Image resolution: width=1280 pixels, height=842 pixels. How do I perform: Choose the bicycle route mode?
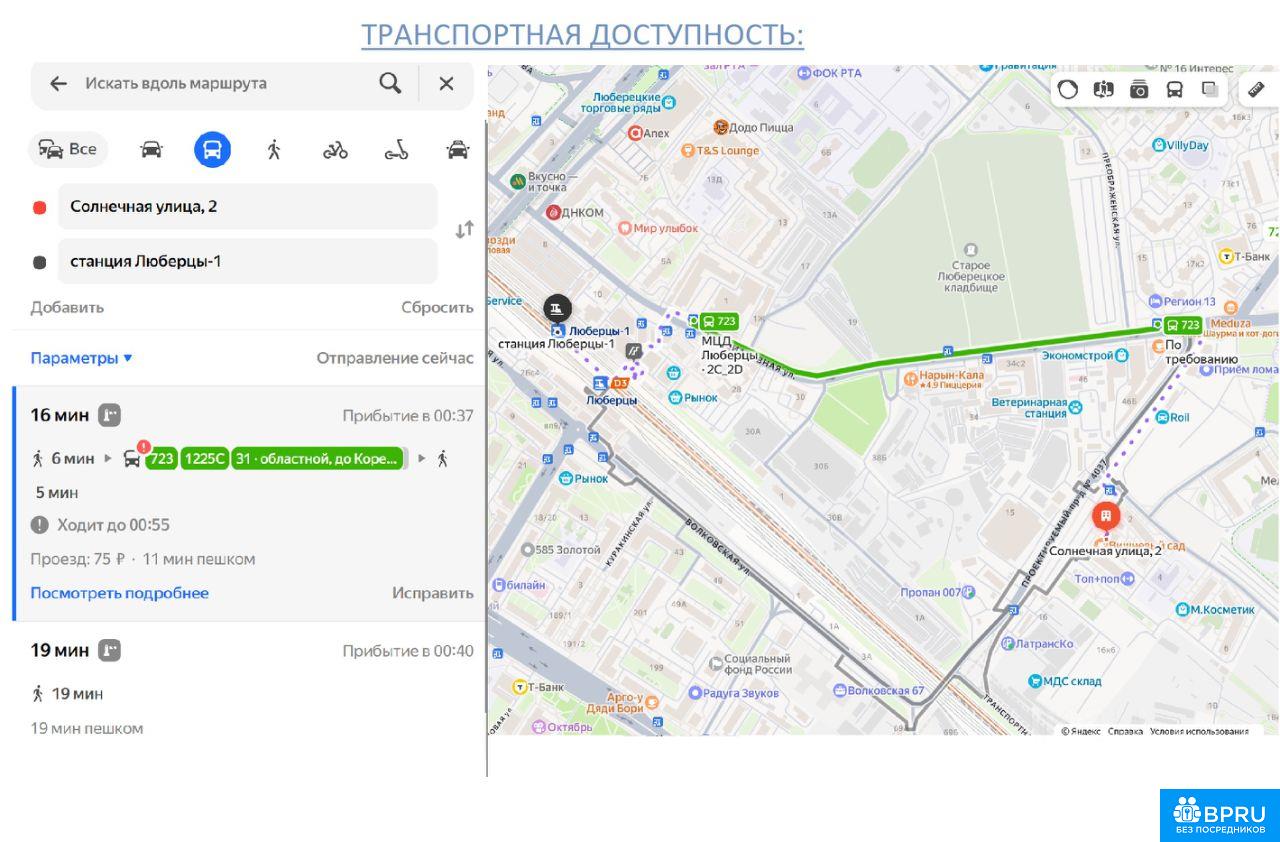(x=335, y=150)
